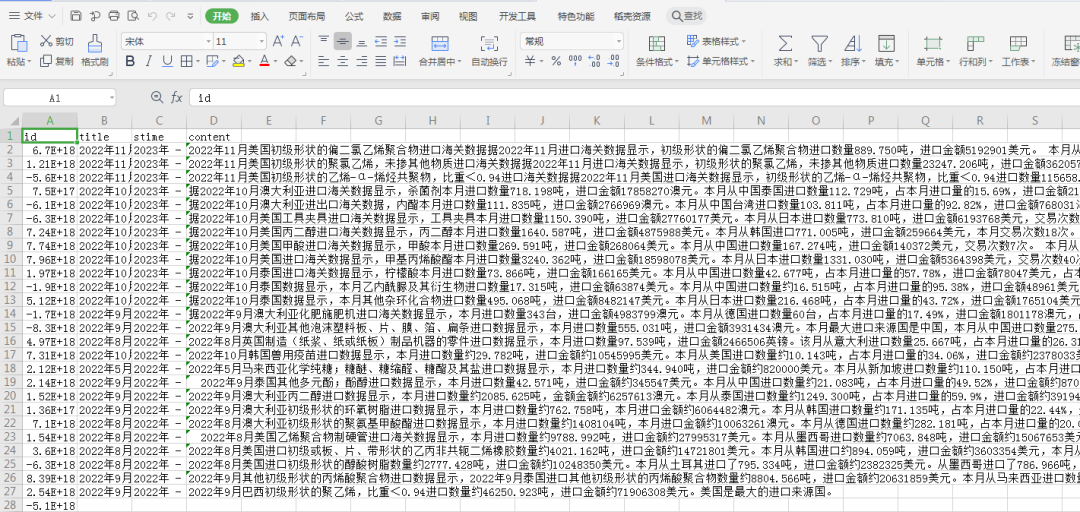Click the Search (查找) button
Viewport: 1080px width, 512px height.
pyautogui.click(x=686, y=16)
